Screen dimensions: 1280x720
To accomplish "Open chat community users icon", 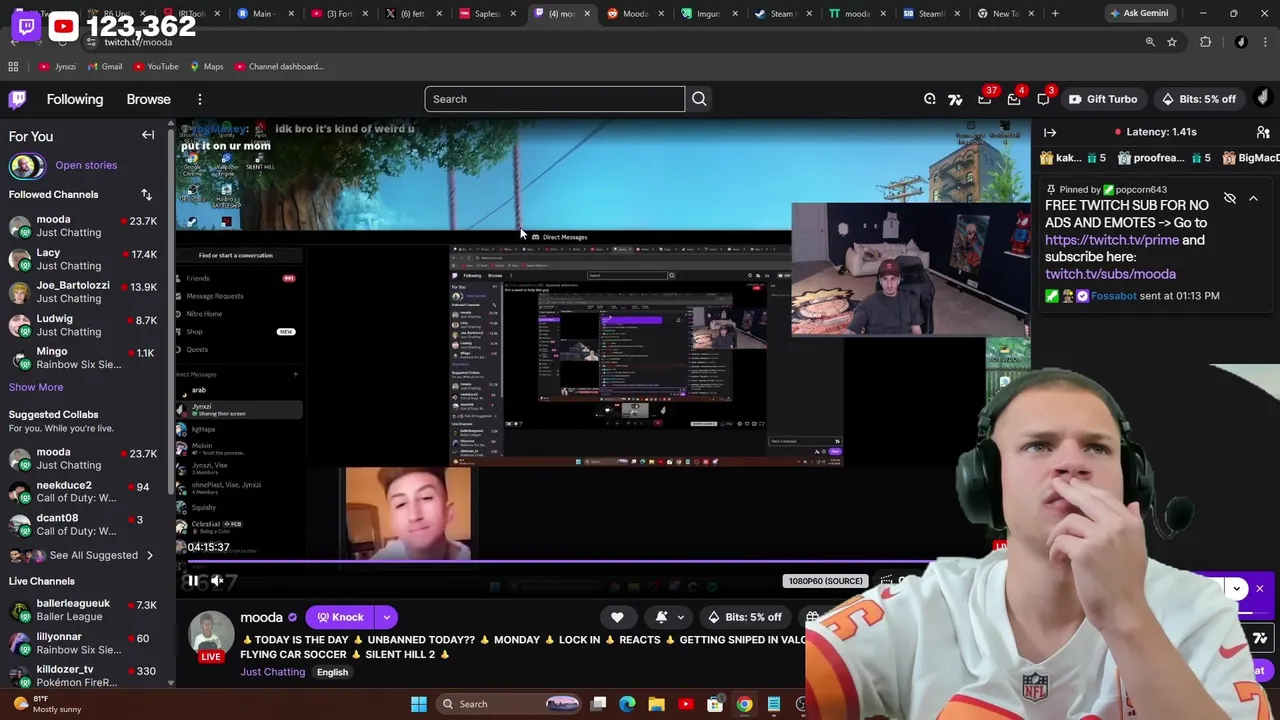I will click(1263, 132).
